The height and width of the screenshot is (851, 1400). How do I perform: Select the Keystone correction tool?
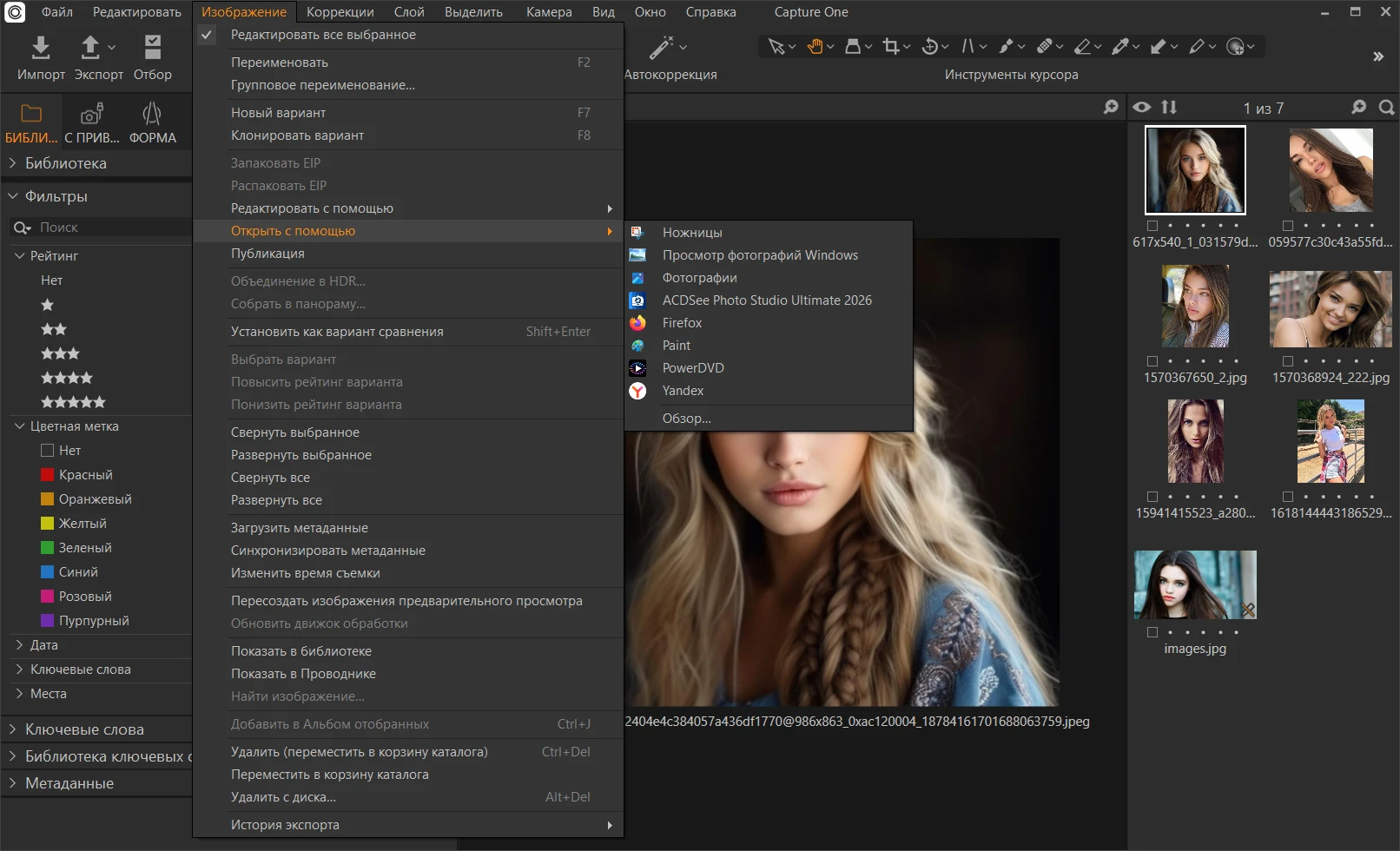point(968,47)
